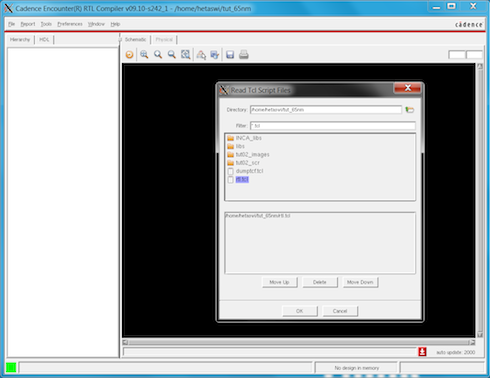Click the red download icon near auto update
This screenshot has width=490, height=378.
tap(422, 352)
